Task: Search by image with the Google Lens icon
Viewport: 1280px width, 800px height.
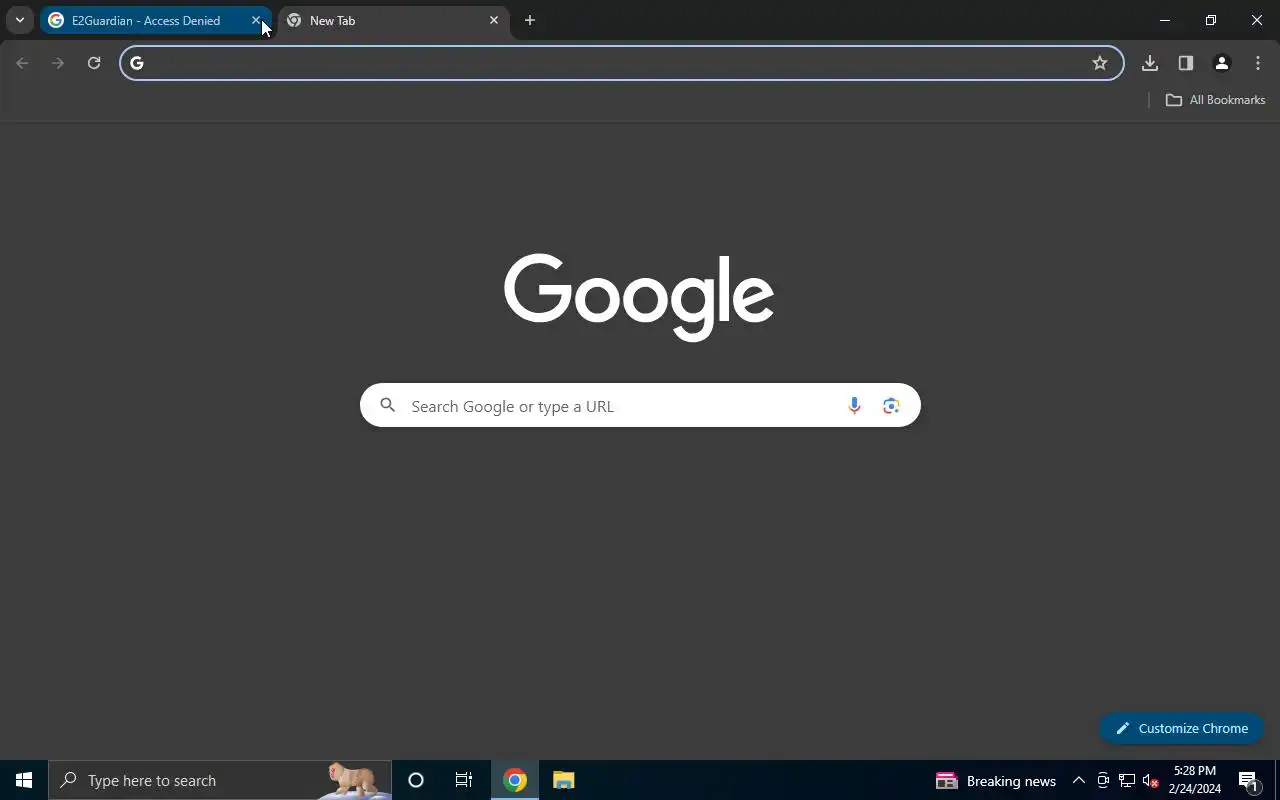Action: pos(891,406)
